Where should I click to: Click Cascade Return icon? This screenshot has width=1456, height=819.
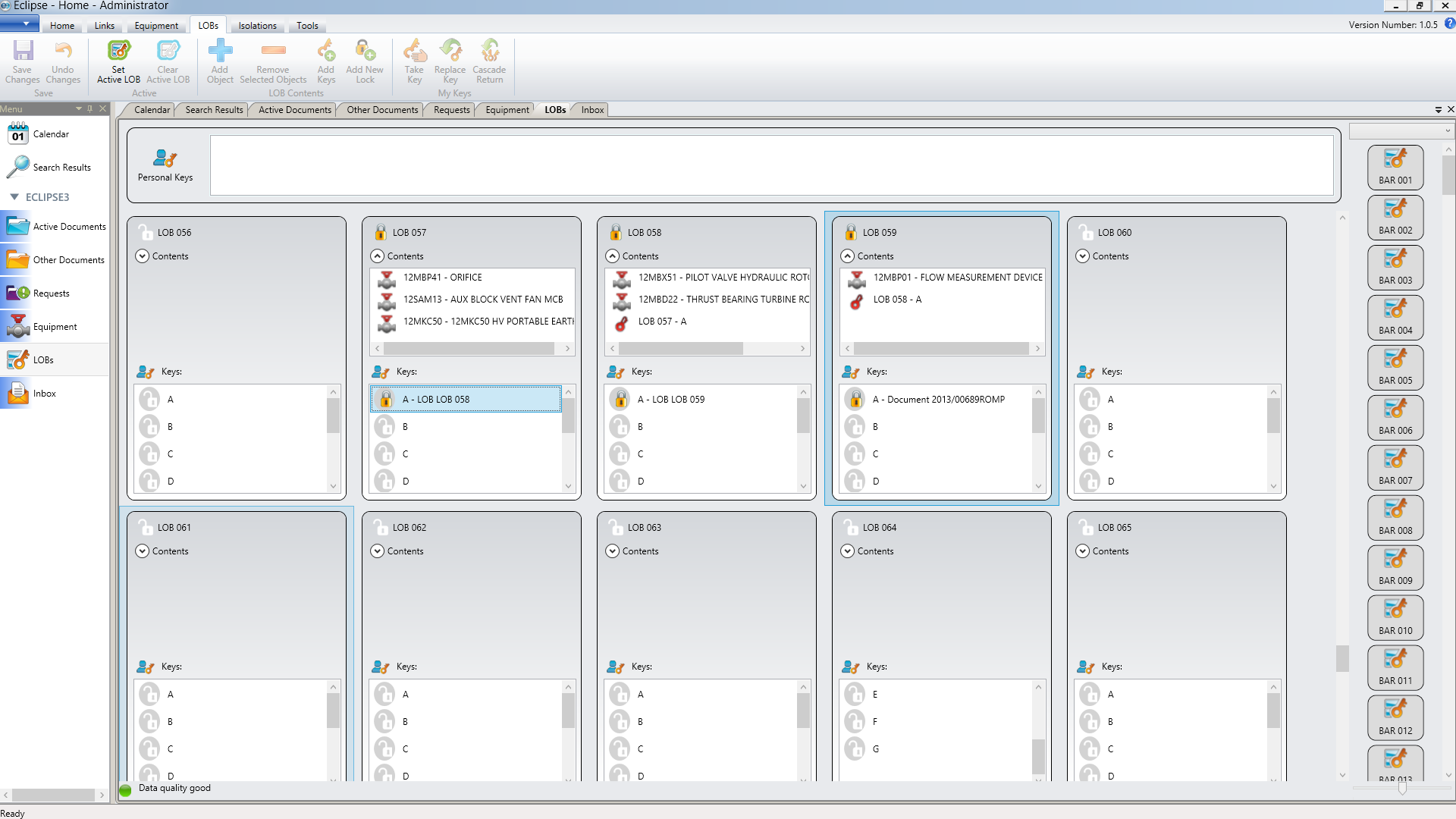coord(490,51)
